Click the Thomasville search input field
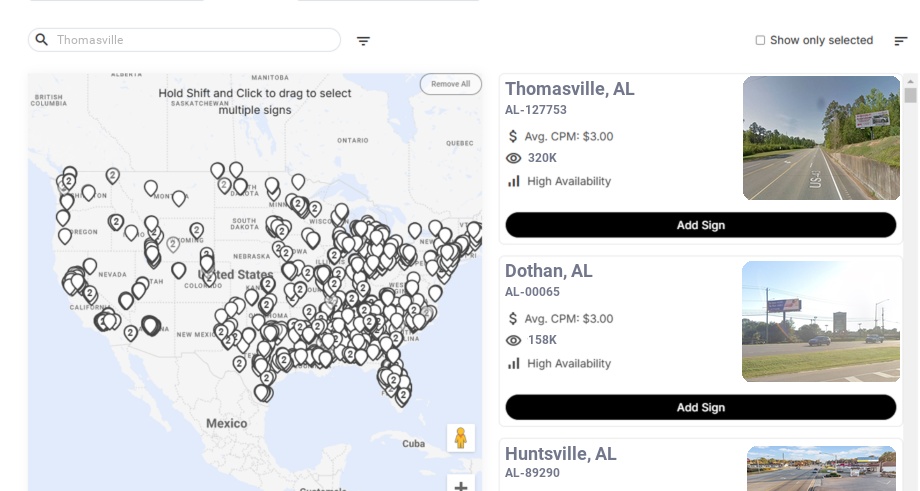This screenshot has width=920, height=491. pos(195,40)
